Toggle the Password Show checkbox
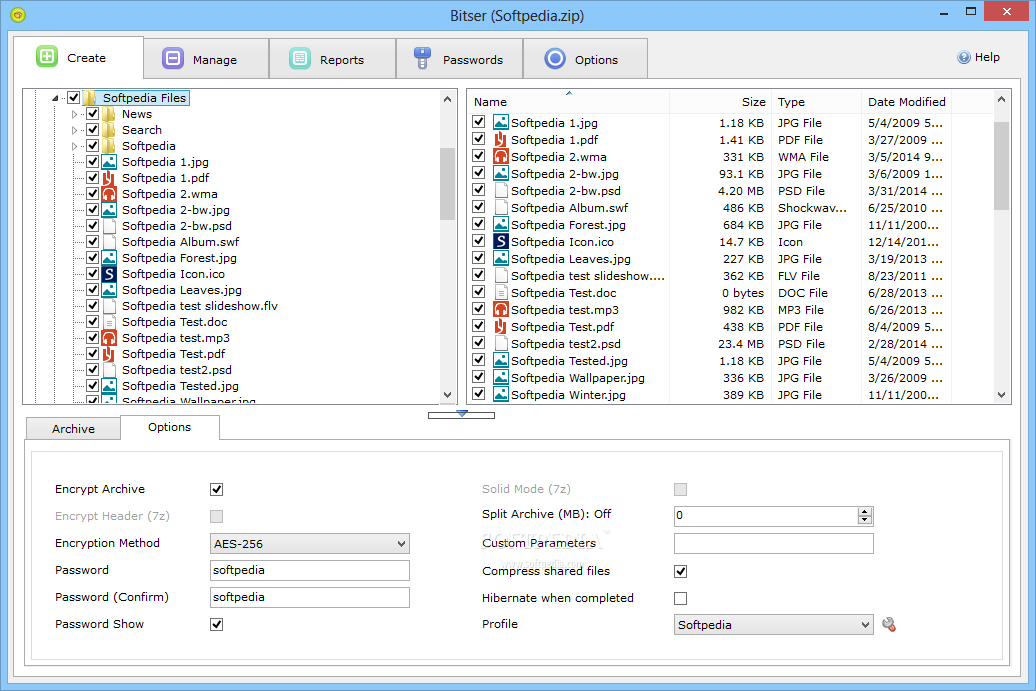 point(217,624)
